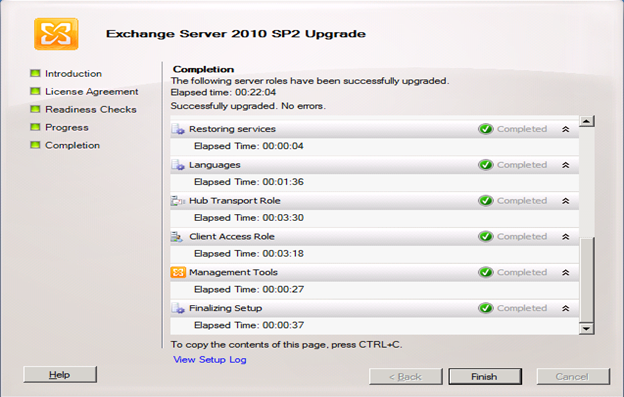Click 'Elapsed Time: 00:03:30' text

coord(249,218)
